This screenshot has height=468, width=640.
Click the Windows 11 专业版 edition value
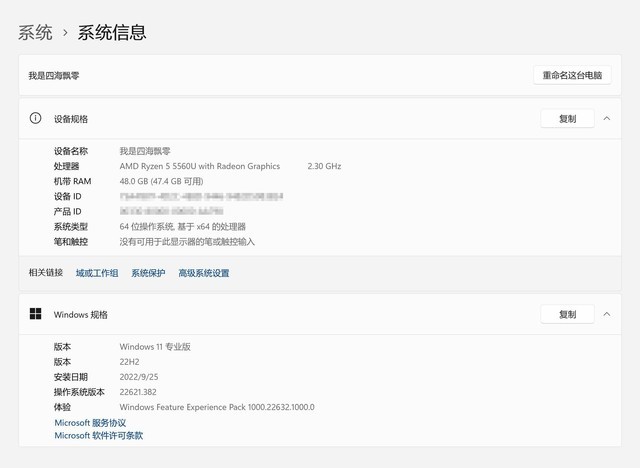coord(155,347)
